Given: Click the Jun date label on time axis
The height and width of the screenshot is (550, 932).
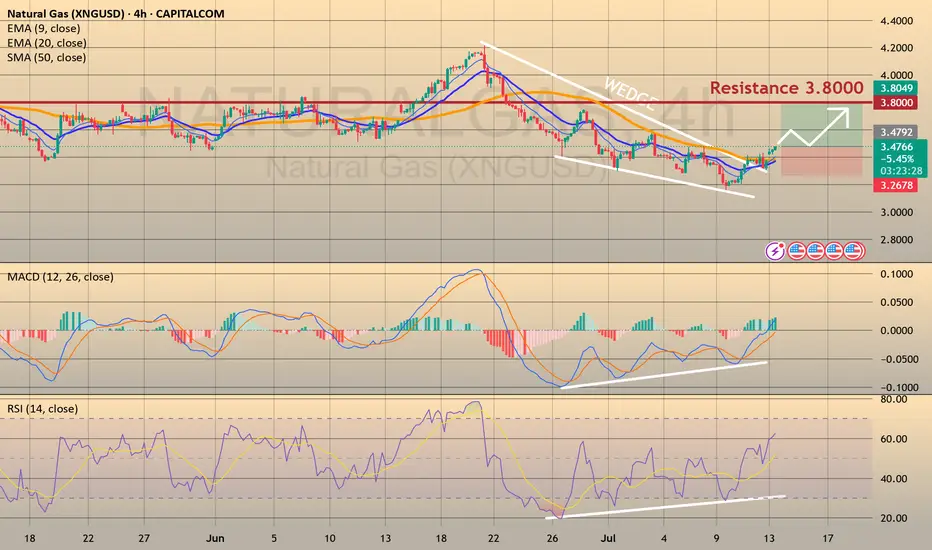Looking at the screenshot, I should click(215, 538).
